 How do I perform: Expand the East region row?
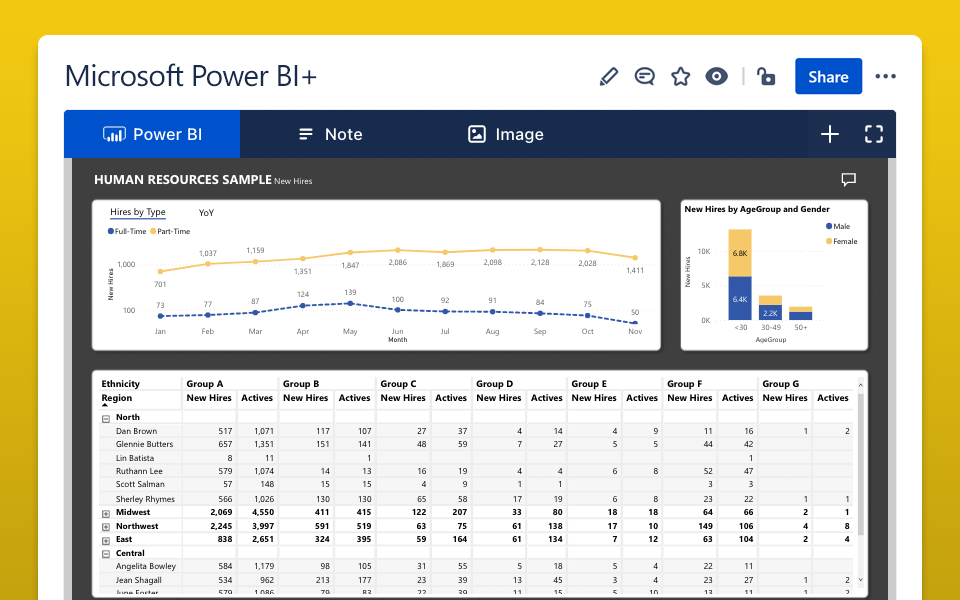(106, 541)
